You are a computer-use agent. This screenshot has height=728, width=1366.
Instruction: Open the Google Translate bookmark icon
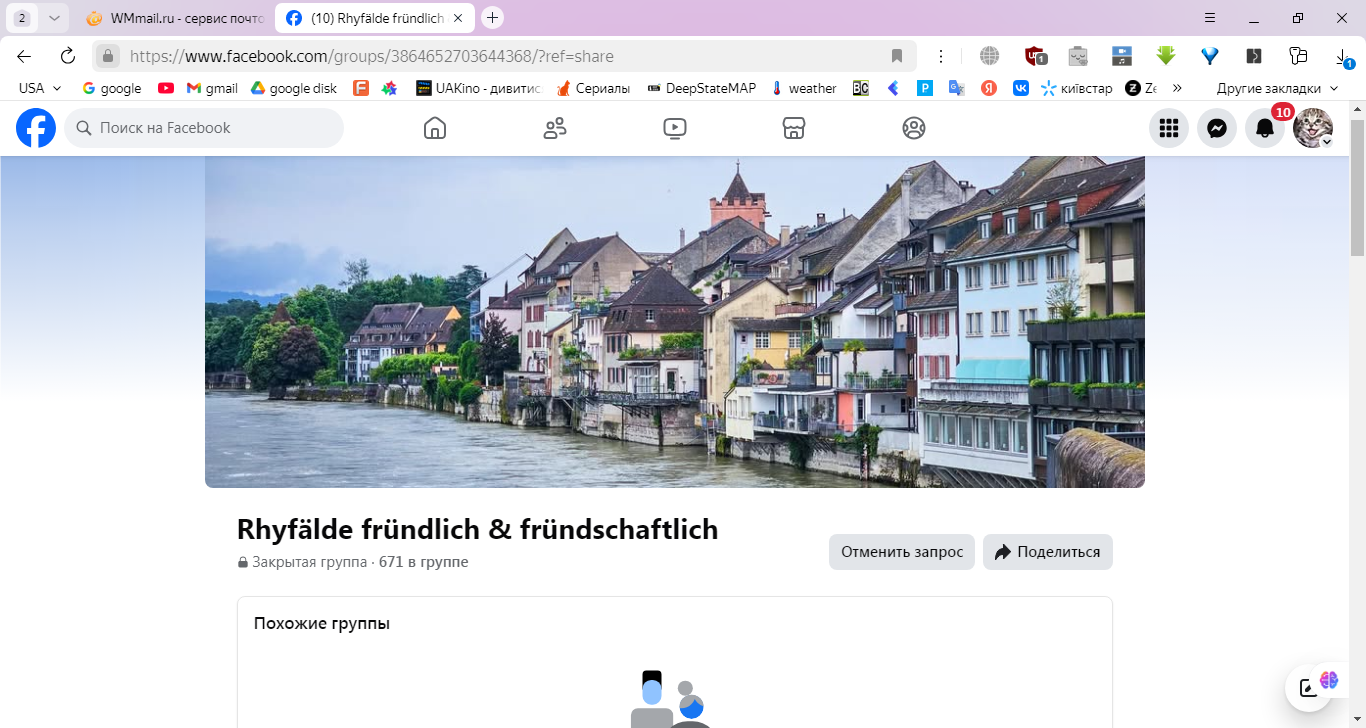[x=956, y=88]
